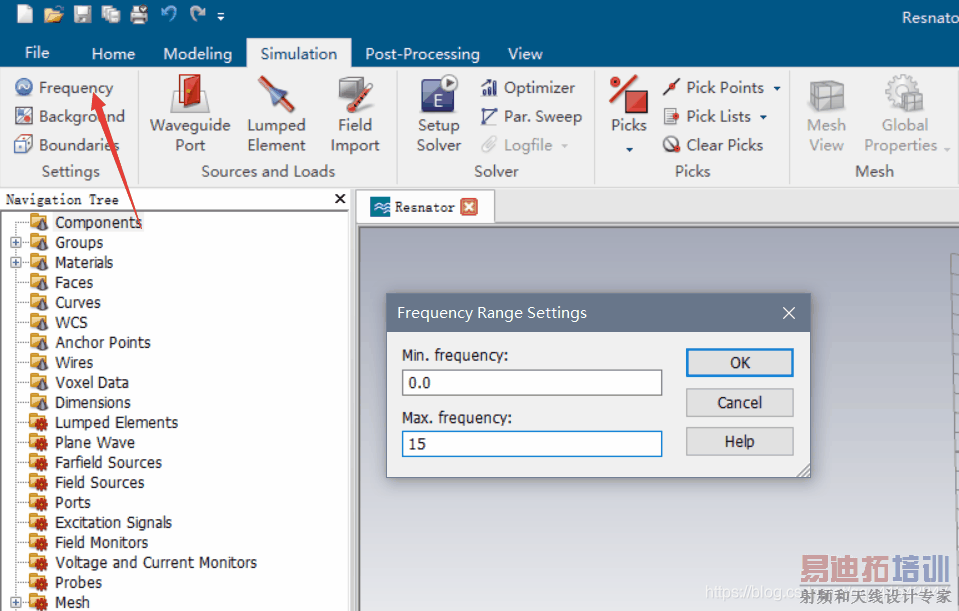Image resolution: width=959 pixels, height=611 pixels.
Task: Expand the Mesh tree node
Action: 16,602
